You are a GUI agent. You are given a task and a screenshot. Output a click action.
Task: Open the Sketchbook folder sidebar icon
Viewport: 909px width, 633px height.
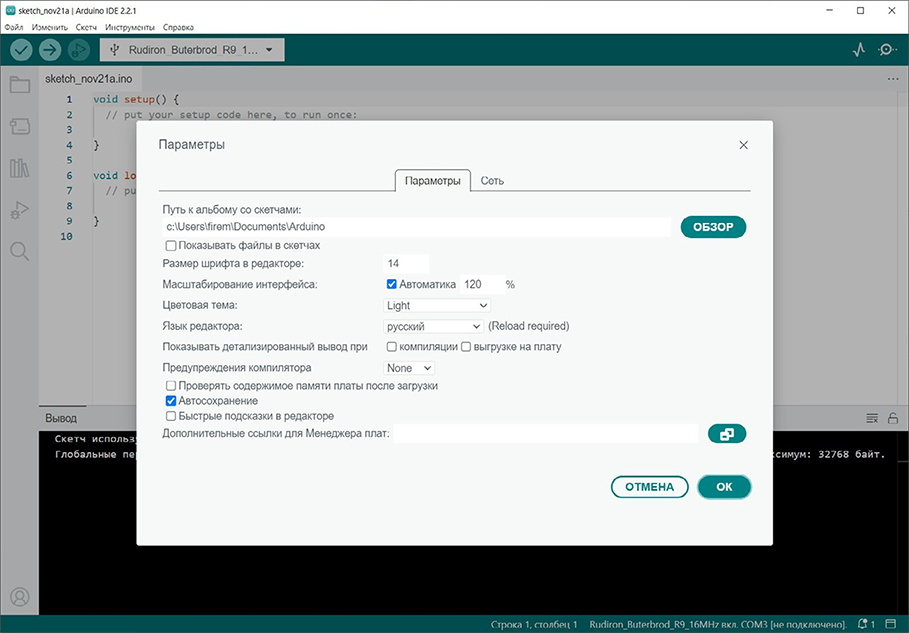20,85
